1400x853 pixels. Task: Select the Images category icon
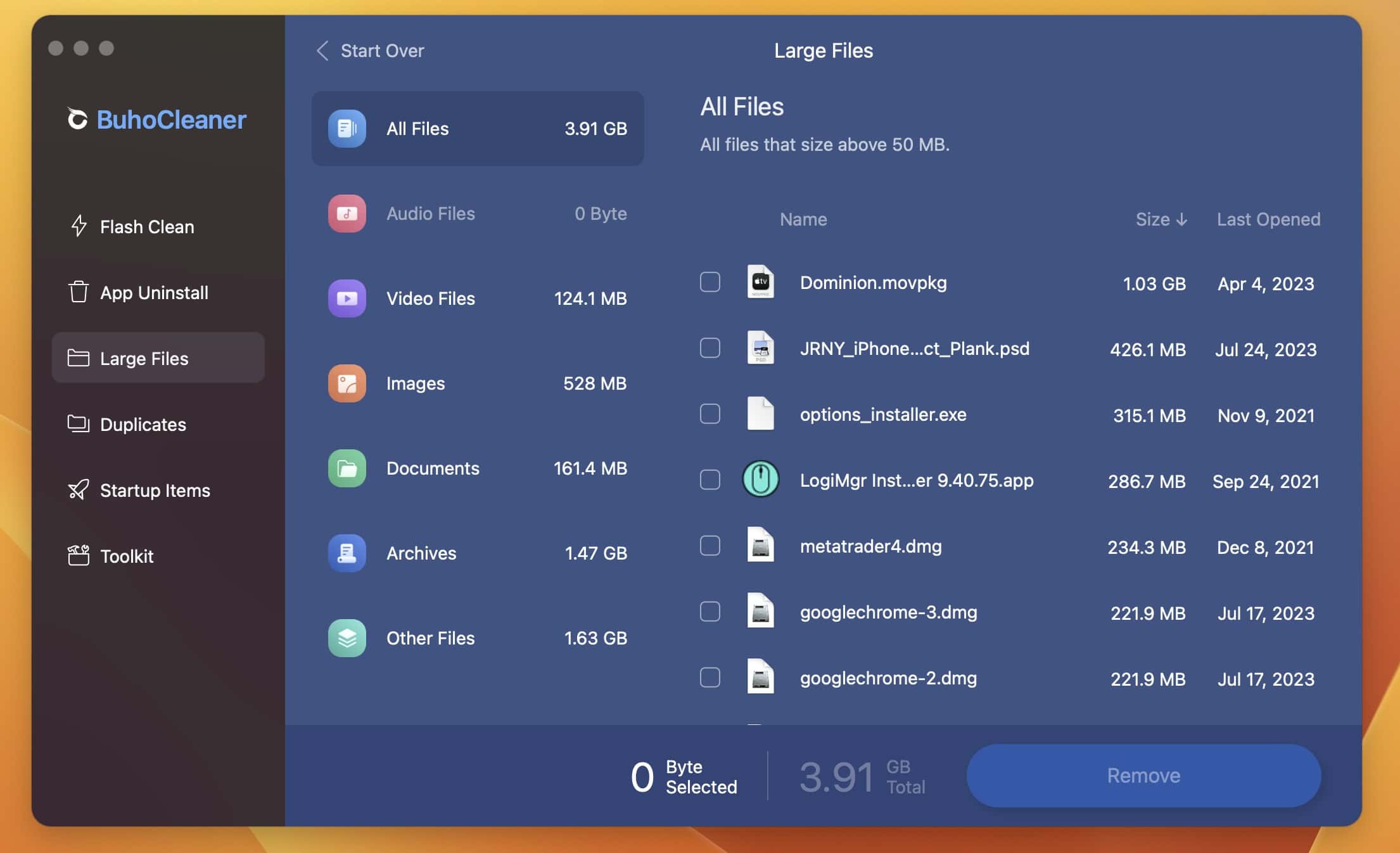click(x=347, y=383)
